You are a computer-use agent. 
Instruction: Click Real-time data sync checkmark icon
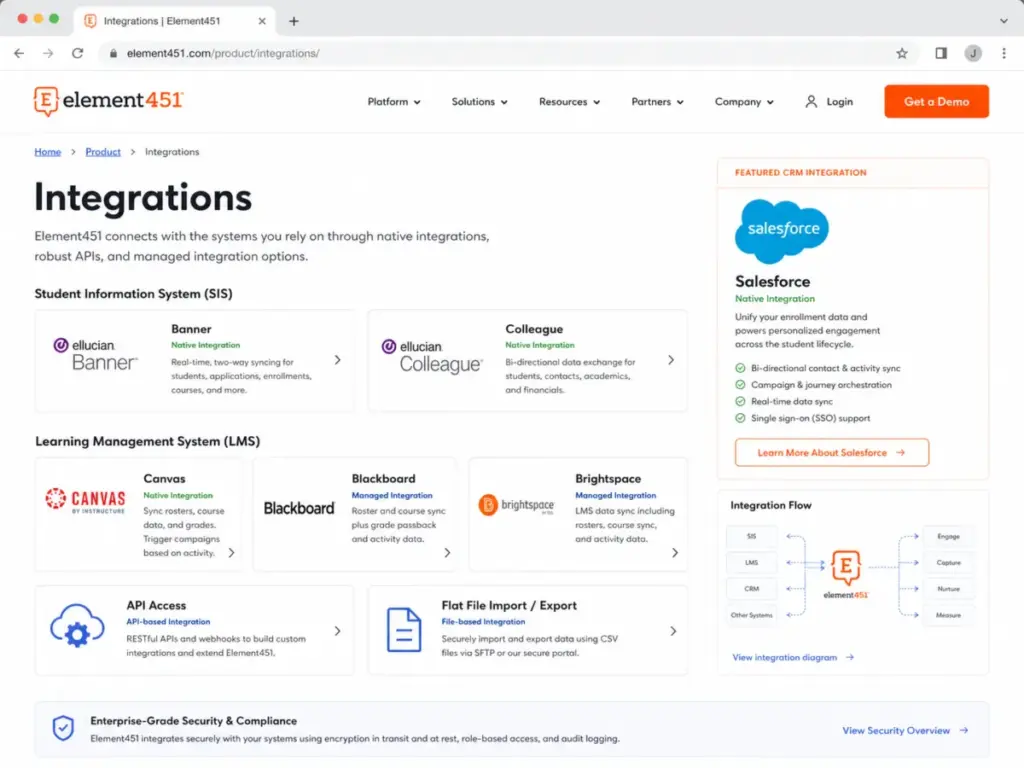[740, 402]
